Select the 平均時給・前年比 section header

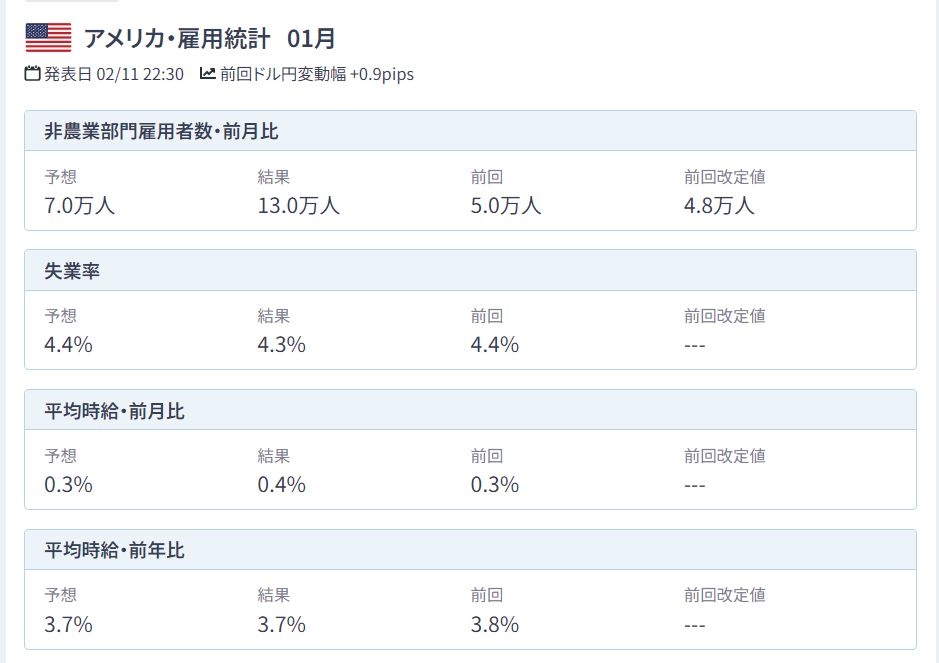point(115,551)
